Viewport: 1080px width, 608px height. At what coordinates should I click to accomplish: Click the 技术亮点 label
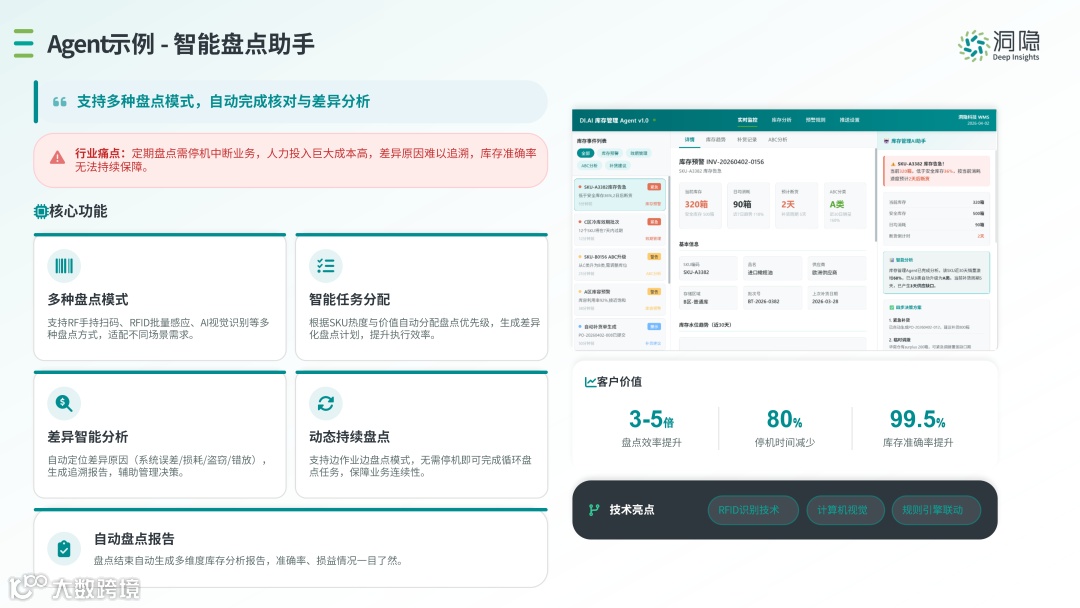click(x=632, y=510)
